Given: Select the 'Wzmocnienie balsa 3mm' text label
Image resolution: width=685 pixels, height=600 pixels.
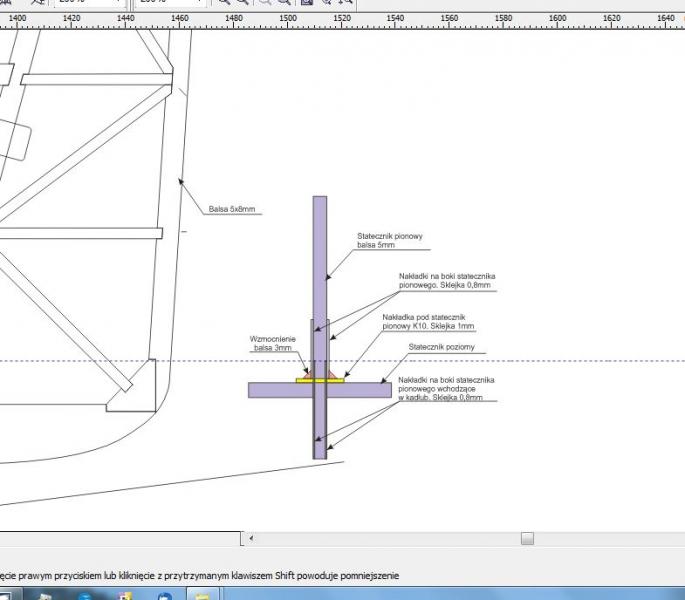Looking at the screenshot, I should (x=271, y=343).
